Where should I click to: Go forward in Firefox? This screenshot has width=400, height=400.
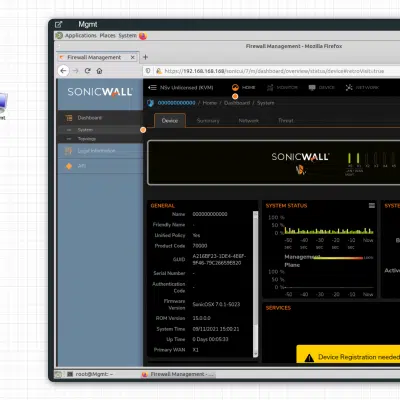(x=76, y=71)
